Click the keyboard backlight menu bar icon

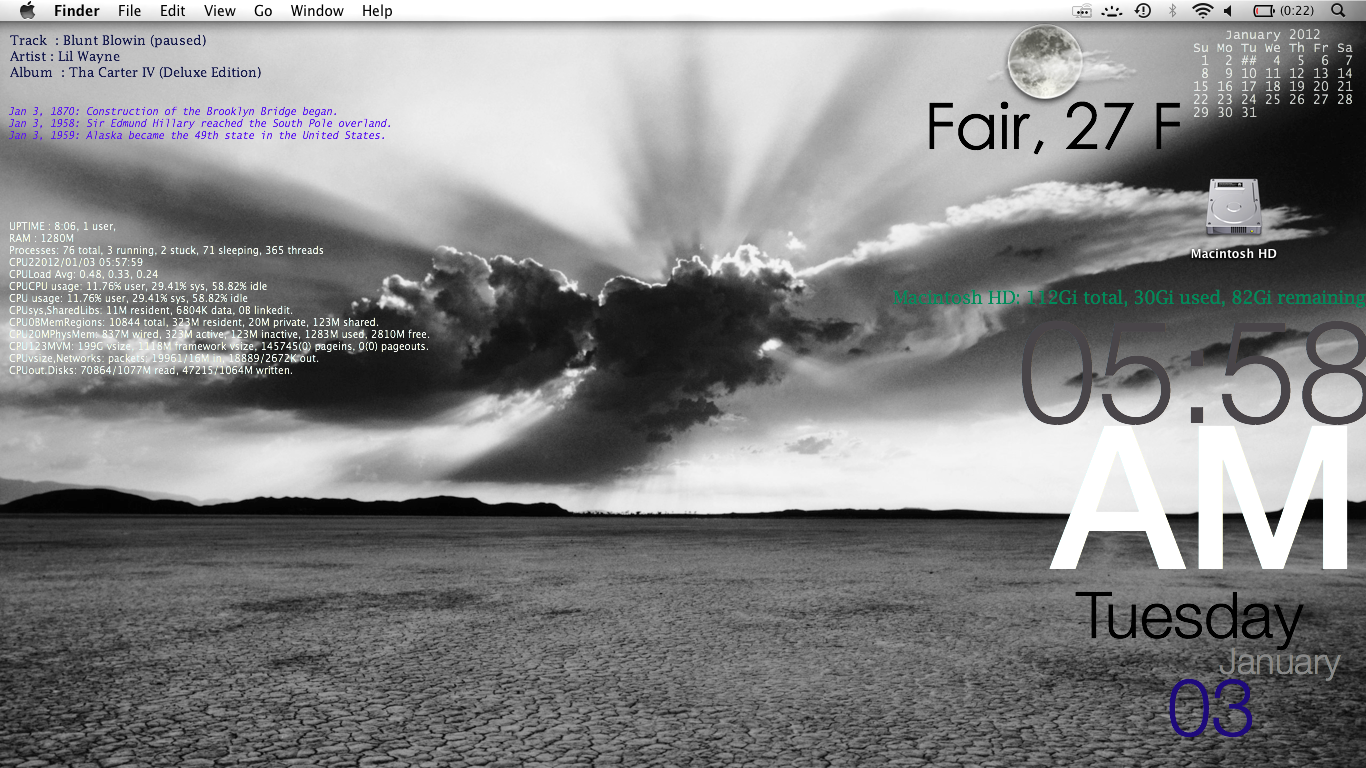(x=1112, y=11)
